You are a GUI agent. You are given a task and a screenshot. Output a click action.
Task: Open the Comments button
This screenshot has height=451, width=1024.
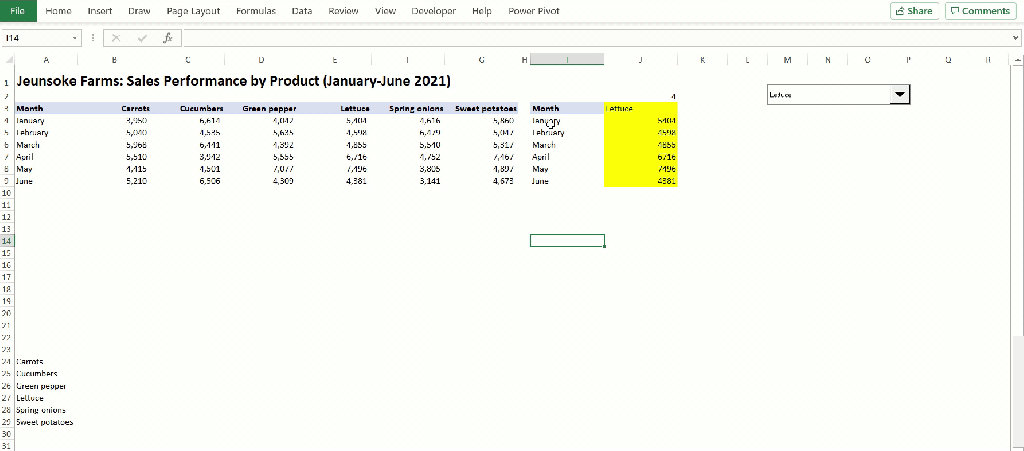[980, 10]
